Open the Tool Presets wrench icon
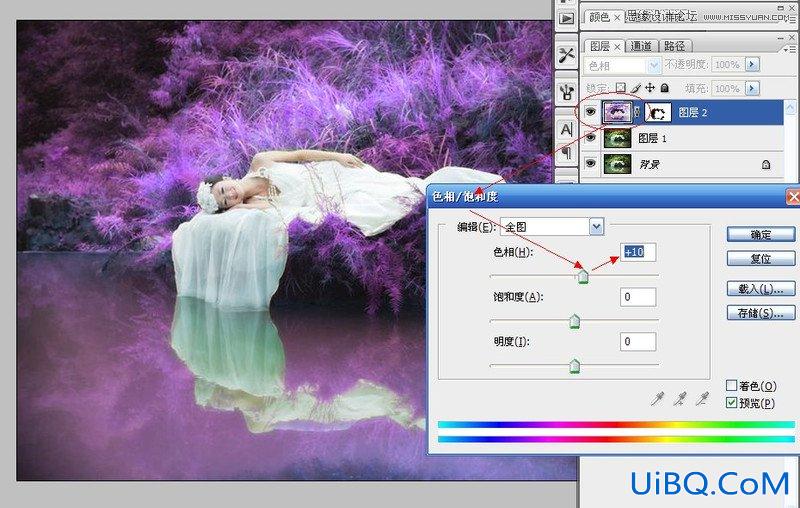Viewport: 800px width, 508px height. (566, 55)
